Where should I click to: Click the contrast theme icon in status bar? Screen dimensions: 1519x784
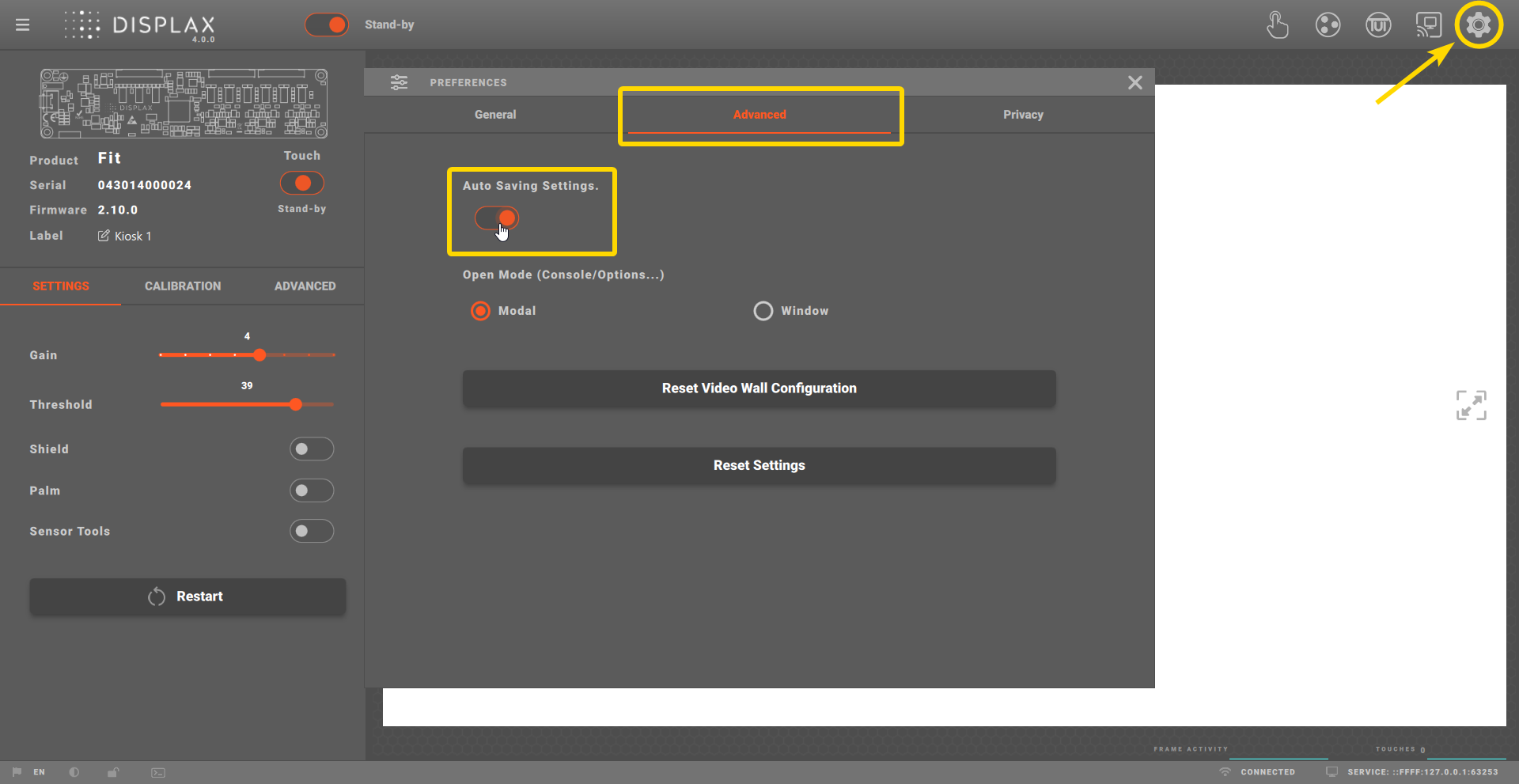coord(74,772)
